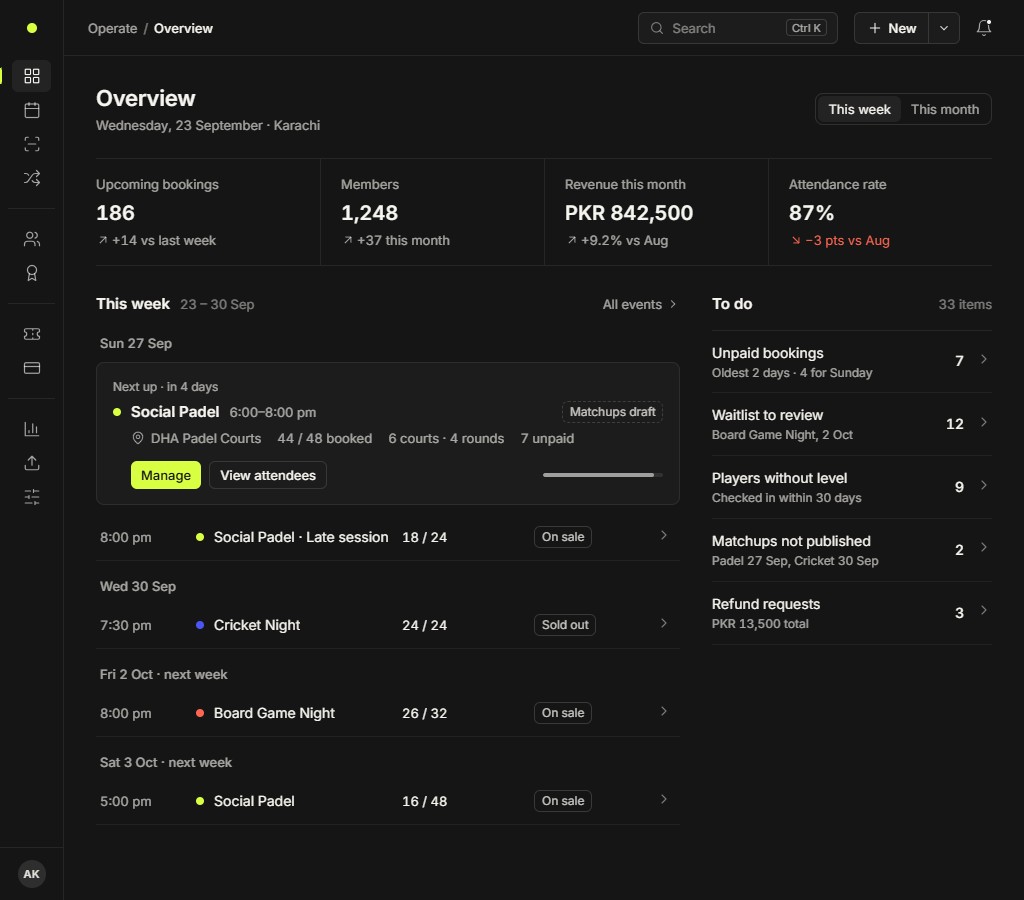Click the New button
The height and width of the screenshot is (900, 1024).
pyautogui.click(x=891, y=28)
